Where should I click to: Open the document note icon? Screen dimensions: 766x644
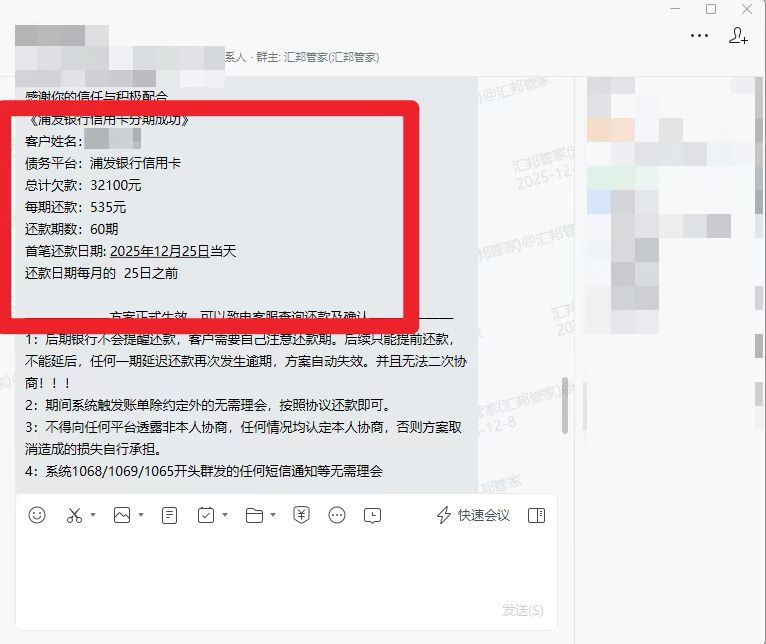pos(169,515)
